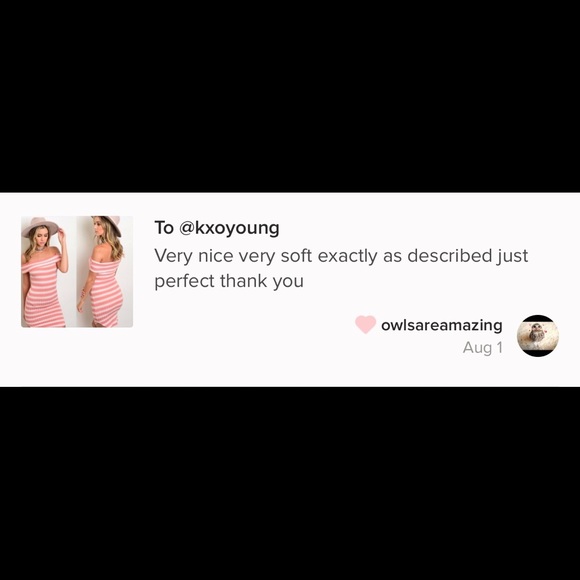This screenshot has width=580, height=580.
Task: Click the 'To' label before @kxoyoung
Action: pos(164,228)
